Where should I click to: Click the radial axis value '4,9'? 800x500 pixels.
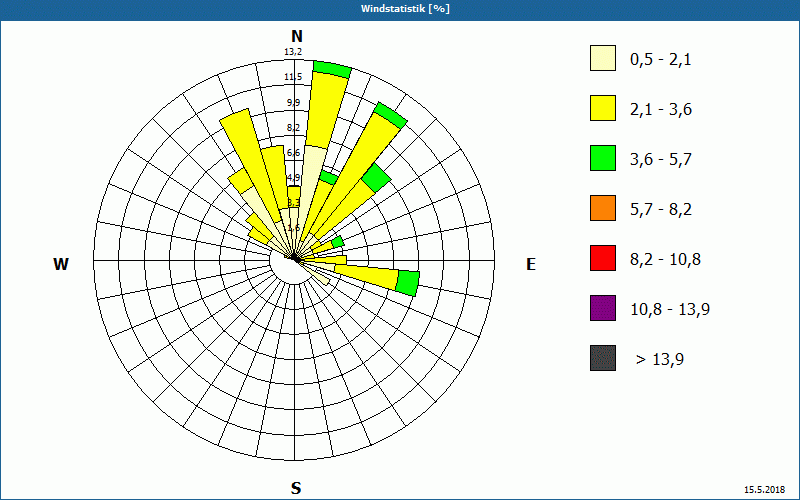pos(293,178)
